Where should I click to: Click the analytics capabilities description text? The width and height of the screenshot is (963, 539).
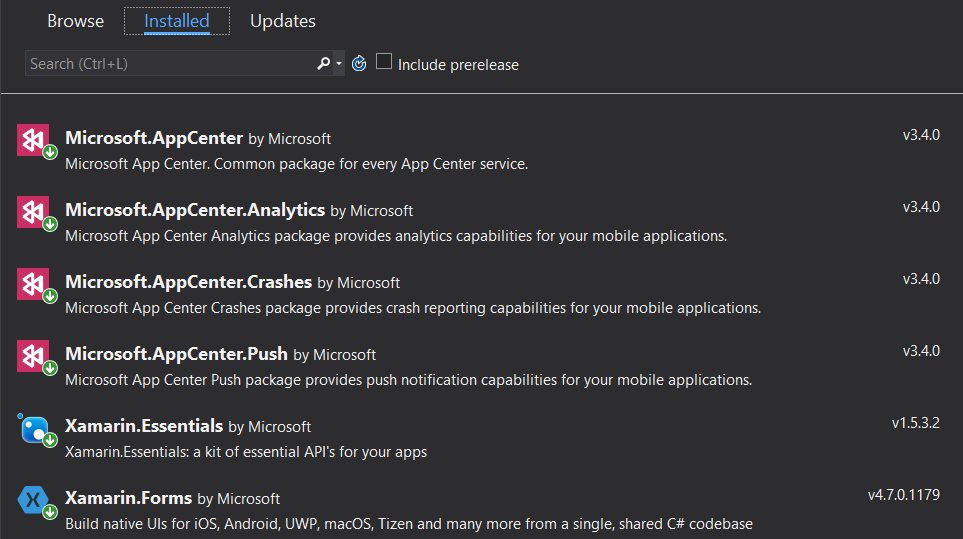click(x=396, y=236)
